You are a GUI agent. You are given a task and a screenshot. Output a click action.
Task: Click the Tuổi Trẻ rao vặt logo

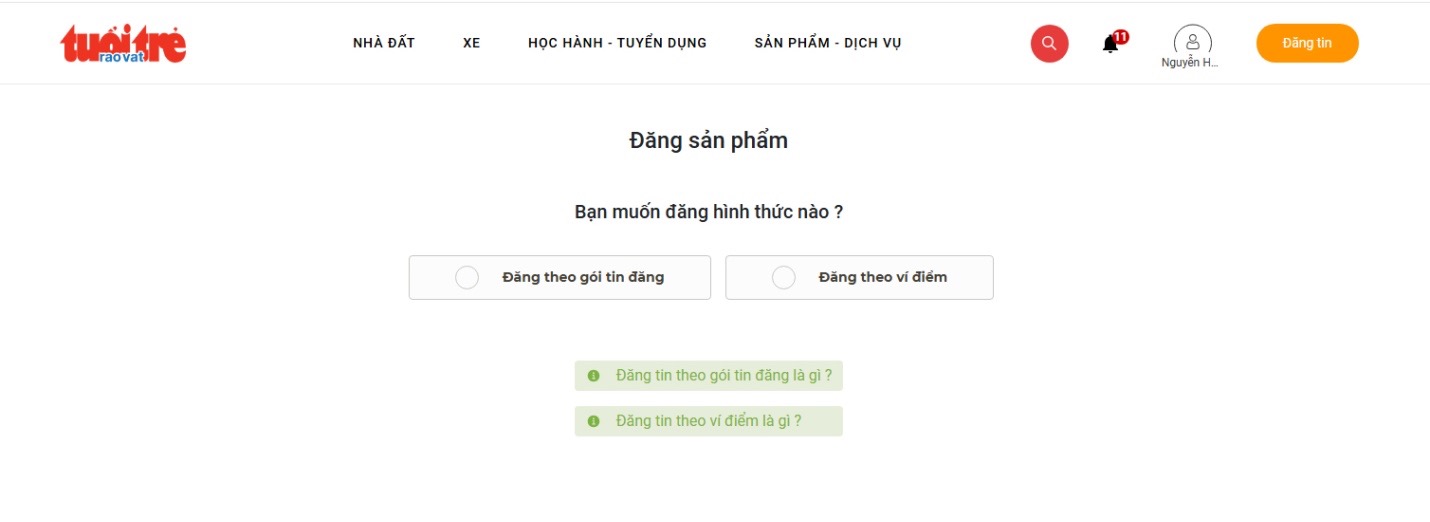(x=123, y=44)
